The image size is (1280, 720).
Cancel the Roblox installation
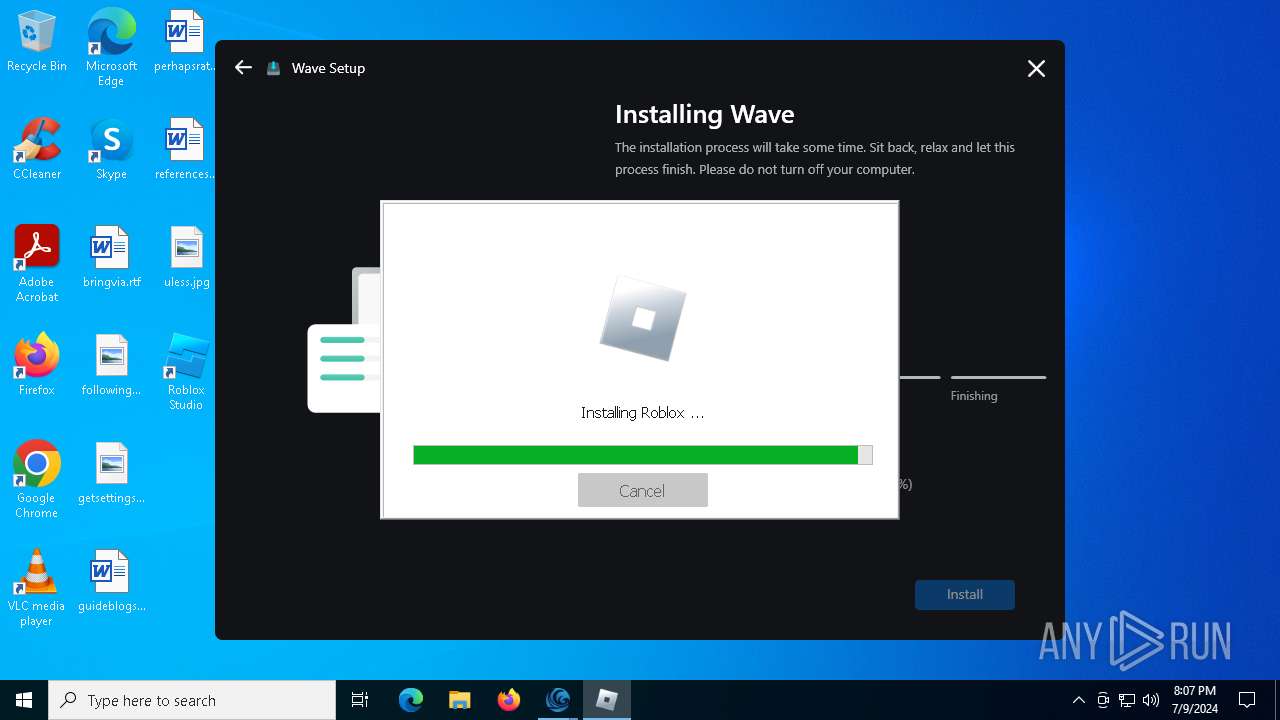[642, 490]
